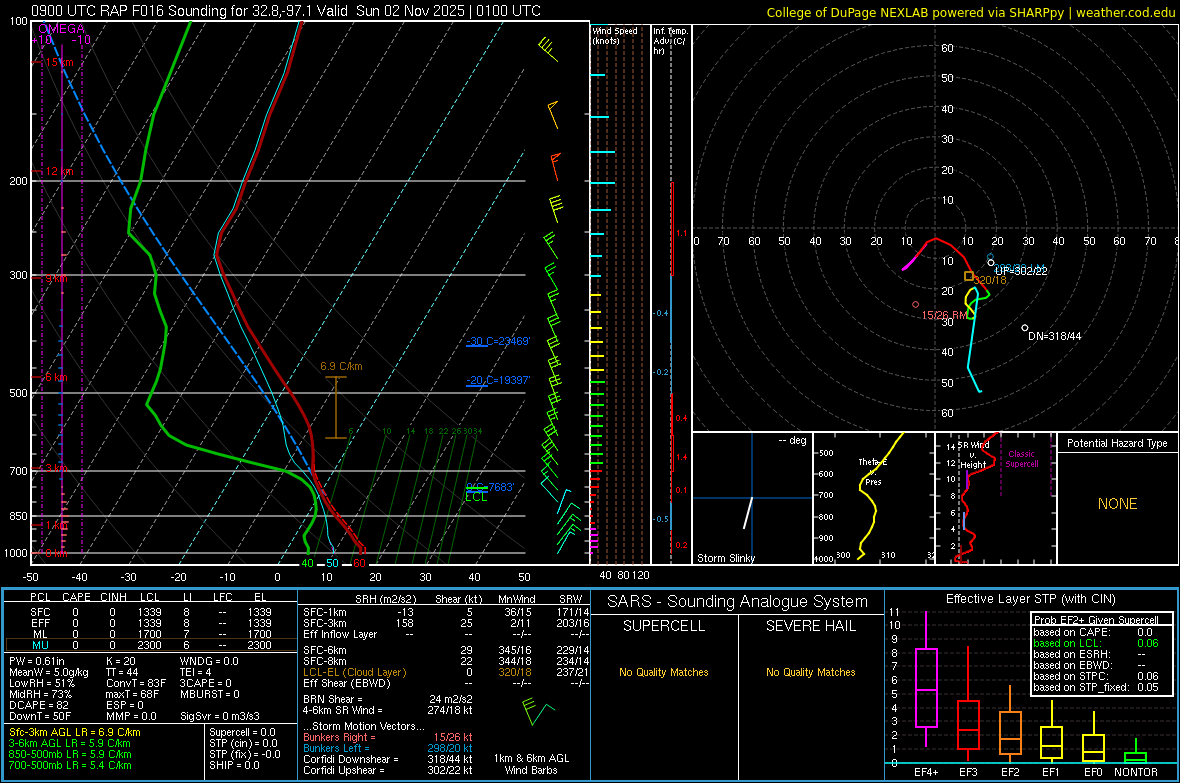This screenshot has width=1180, height=783.
Task: Click the '15/26 RM' hodograph label
Action: pyautogui.click(x=944, y=315)
